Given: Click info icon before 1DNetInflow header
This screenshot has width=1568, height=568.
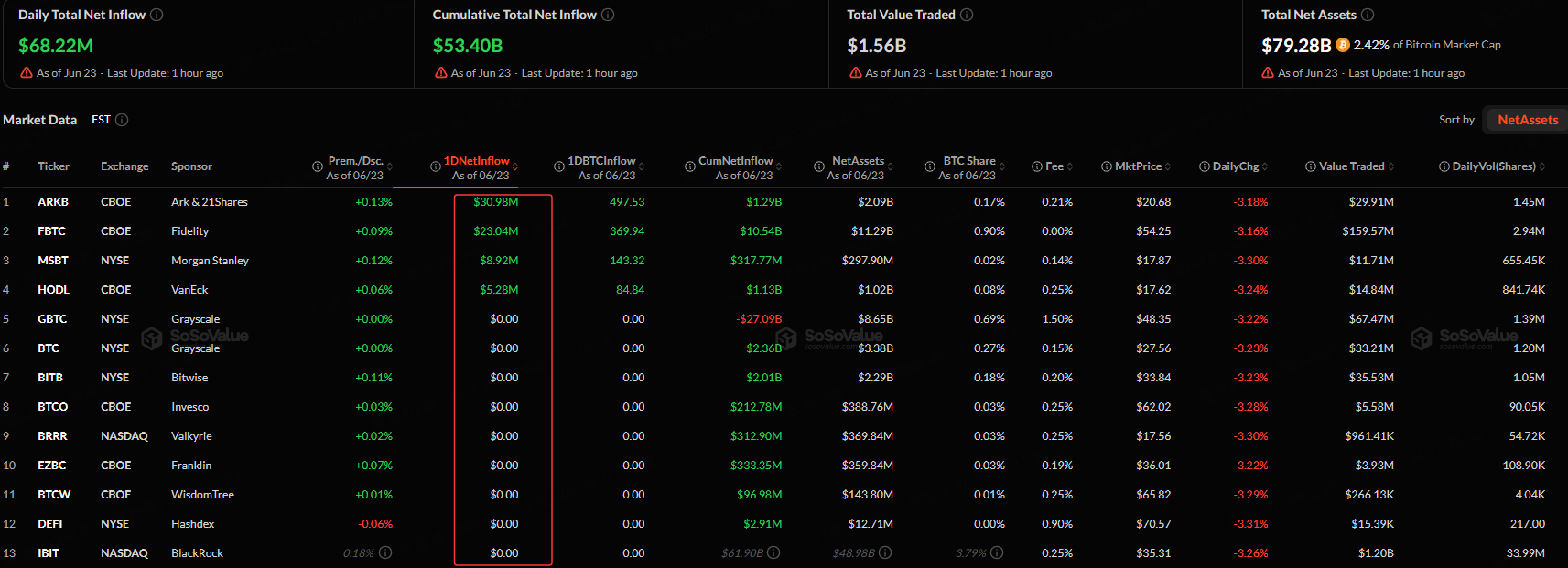Looking at the screenshot, I should pyautogui.click(x=436, y=166).
